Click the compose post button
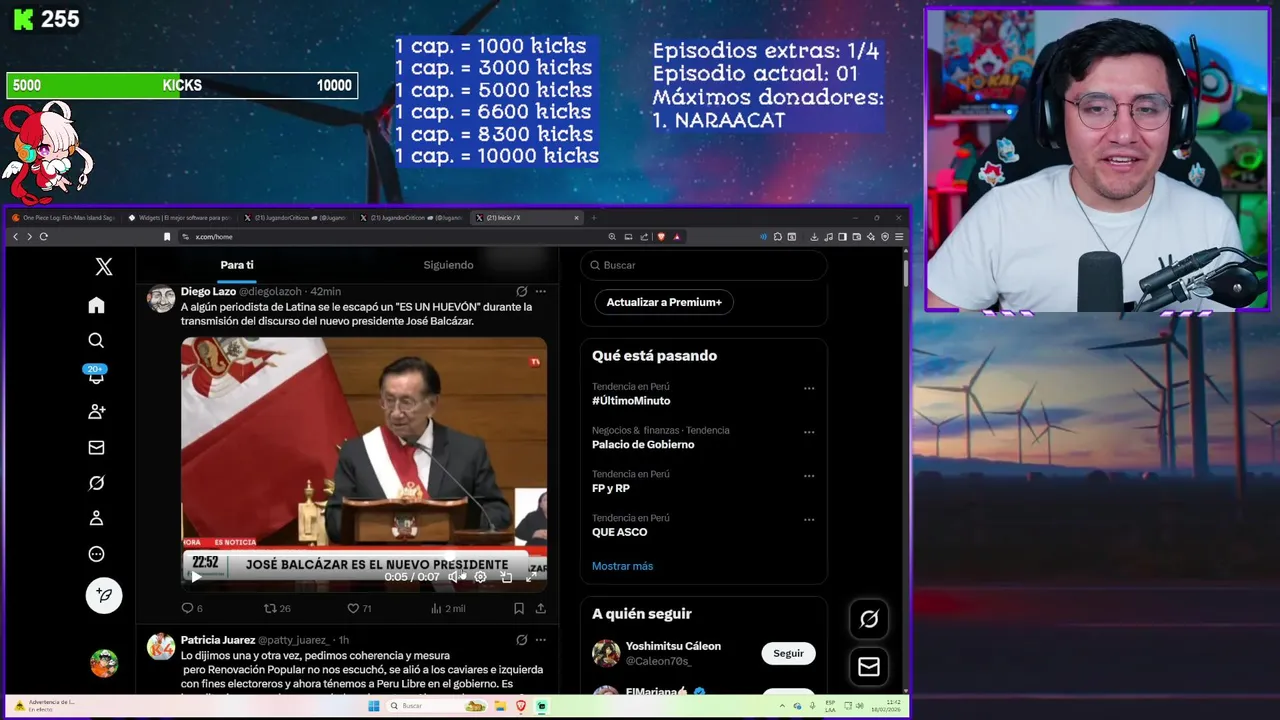The height and width of the screenshot is (720, 1280). click(x=104, y=595)
